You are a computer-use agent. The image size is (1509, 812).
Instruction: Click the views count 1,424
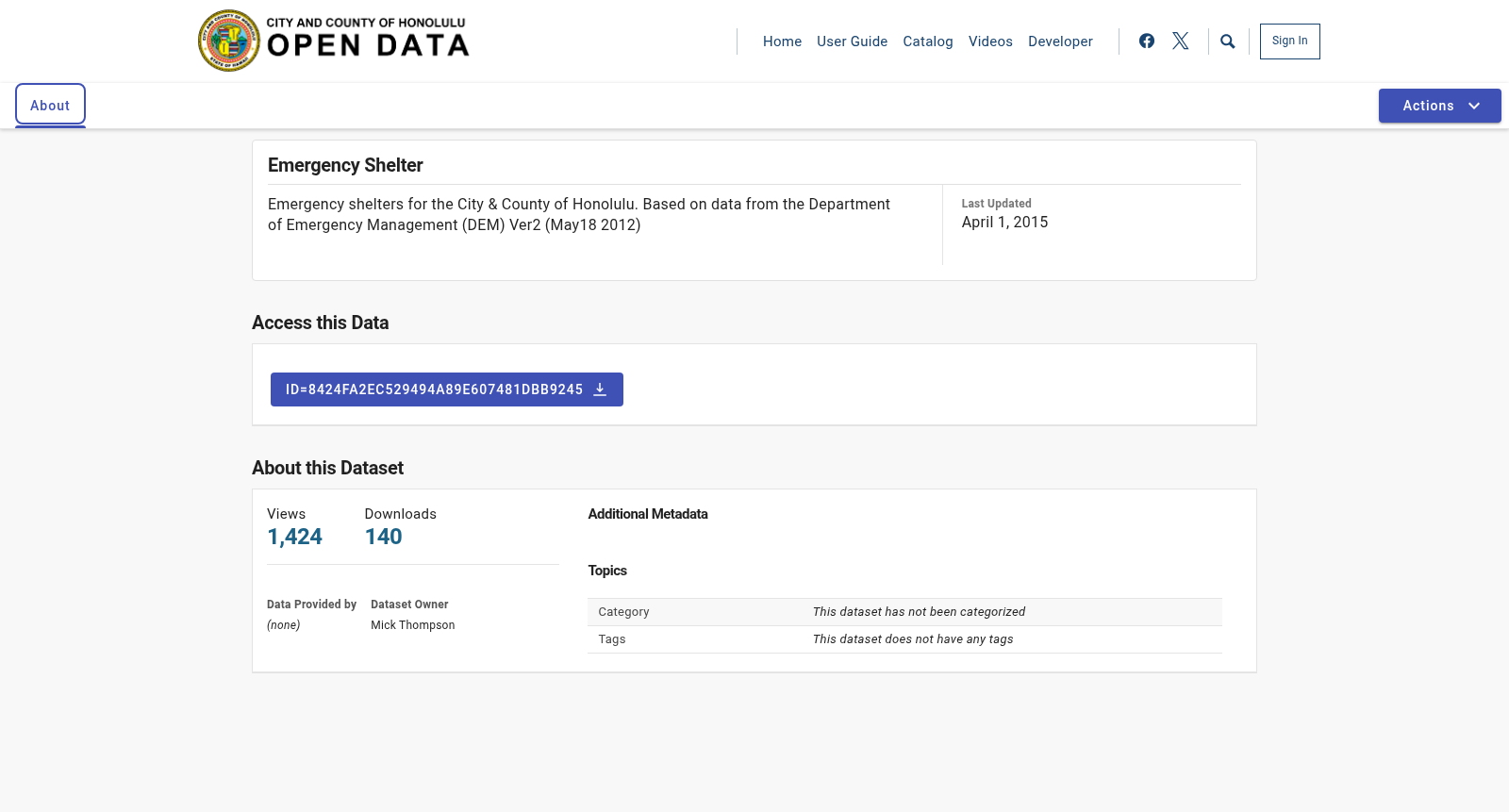[294, 537]
